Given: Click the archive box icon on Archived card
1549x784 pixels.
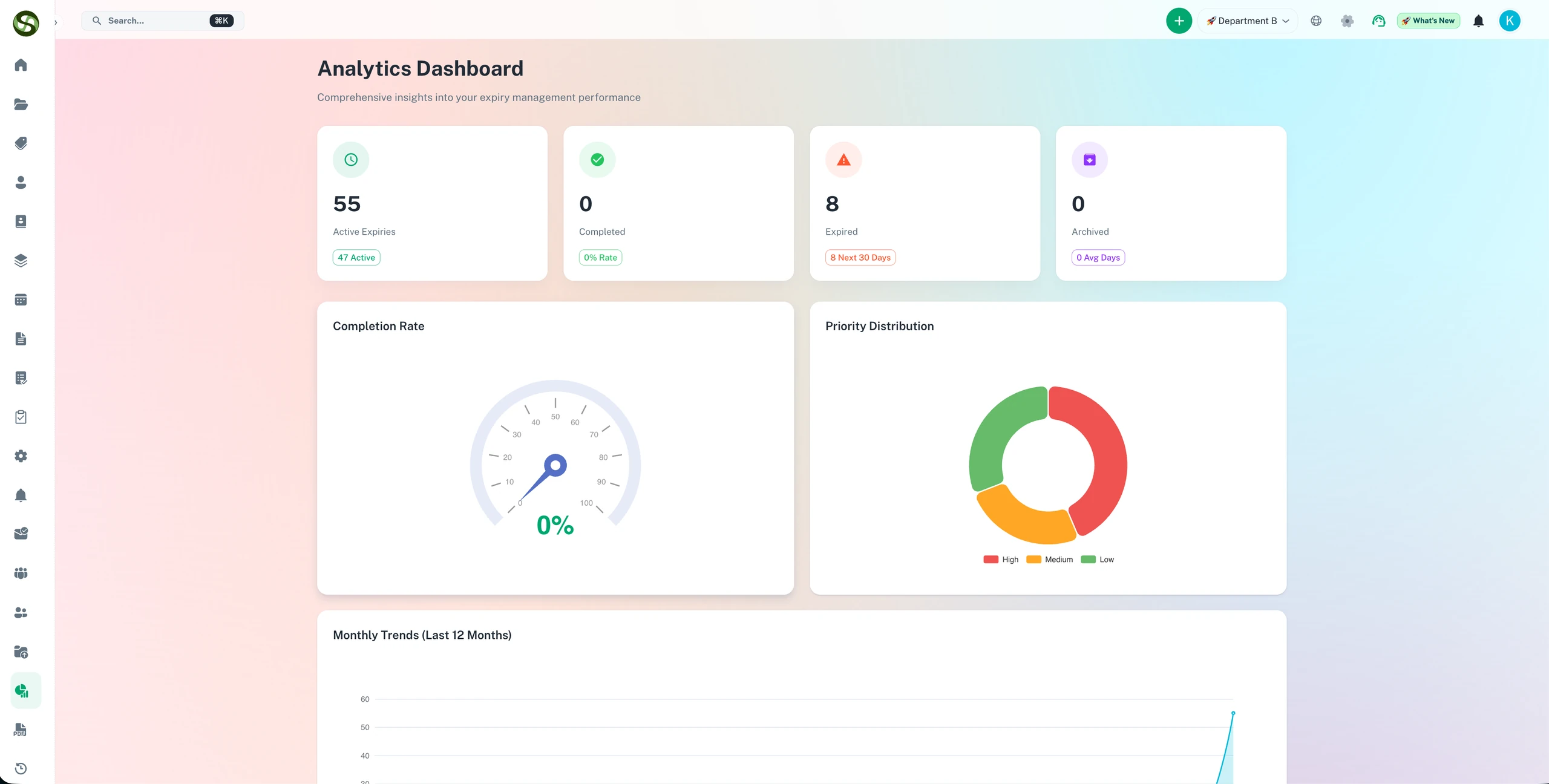Looking at the screenshot, I should (1090, 160).
